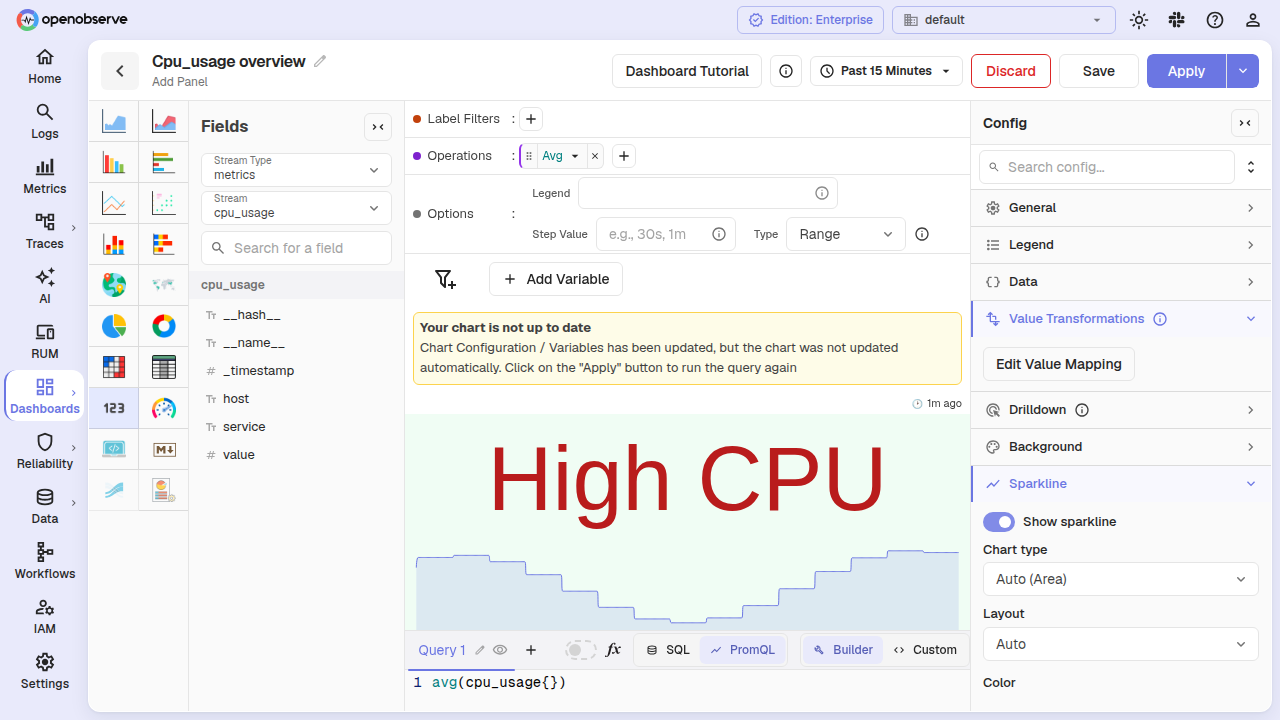Pick the sankey chart type
1280x720 pixels.
[114, 490]
